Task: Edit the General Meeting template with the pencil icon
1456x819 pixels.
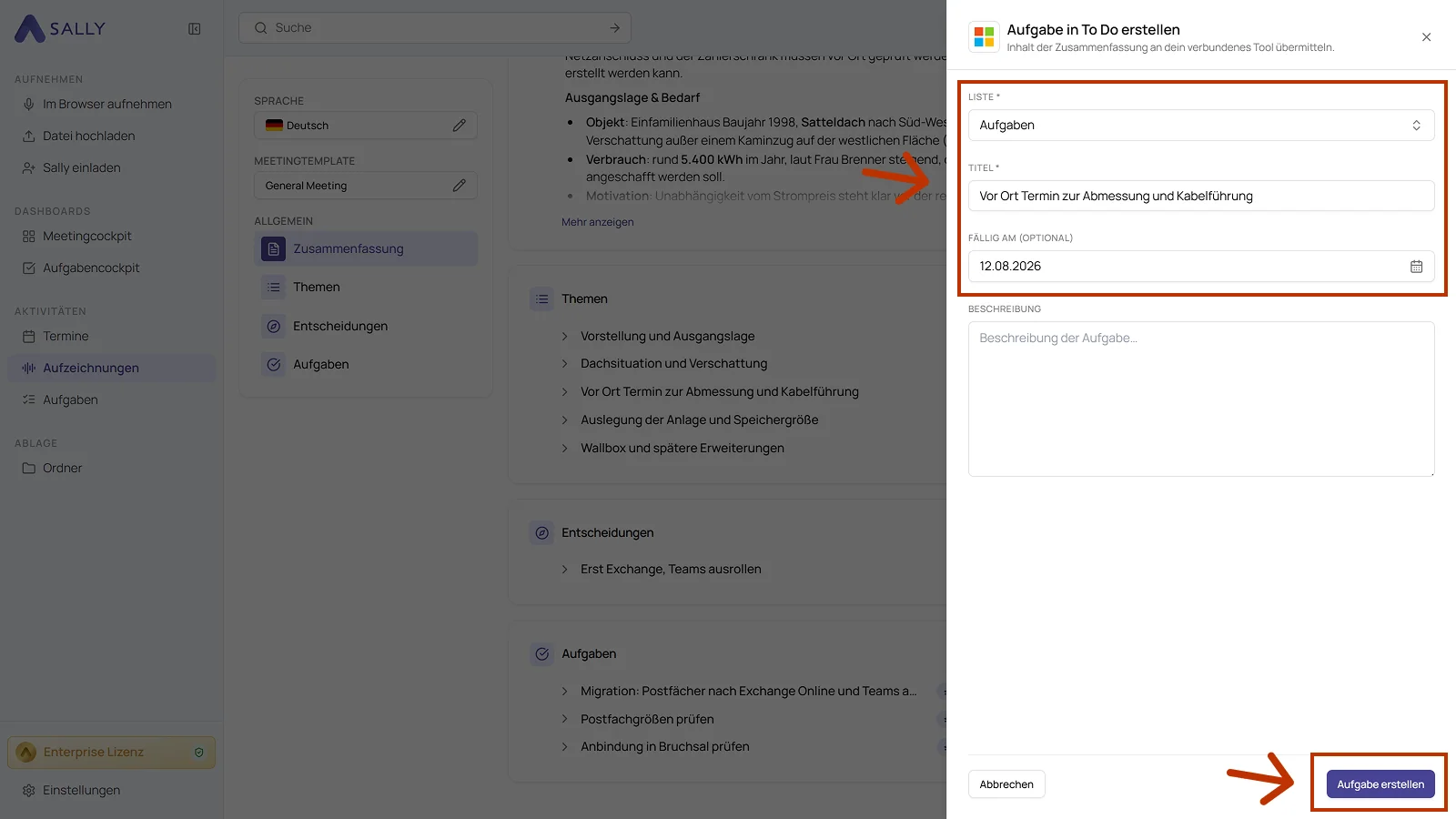Action: coord(459,186)
